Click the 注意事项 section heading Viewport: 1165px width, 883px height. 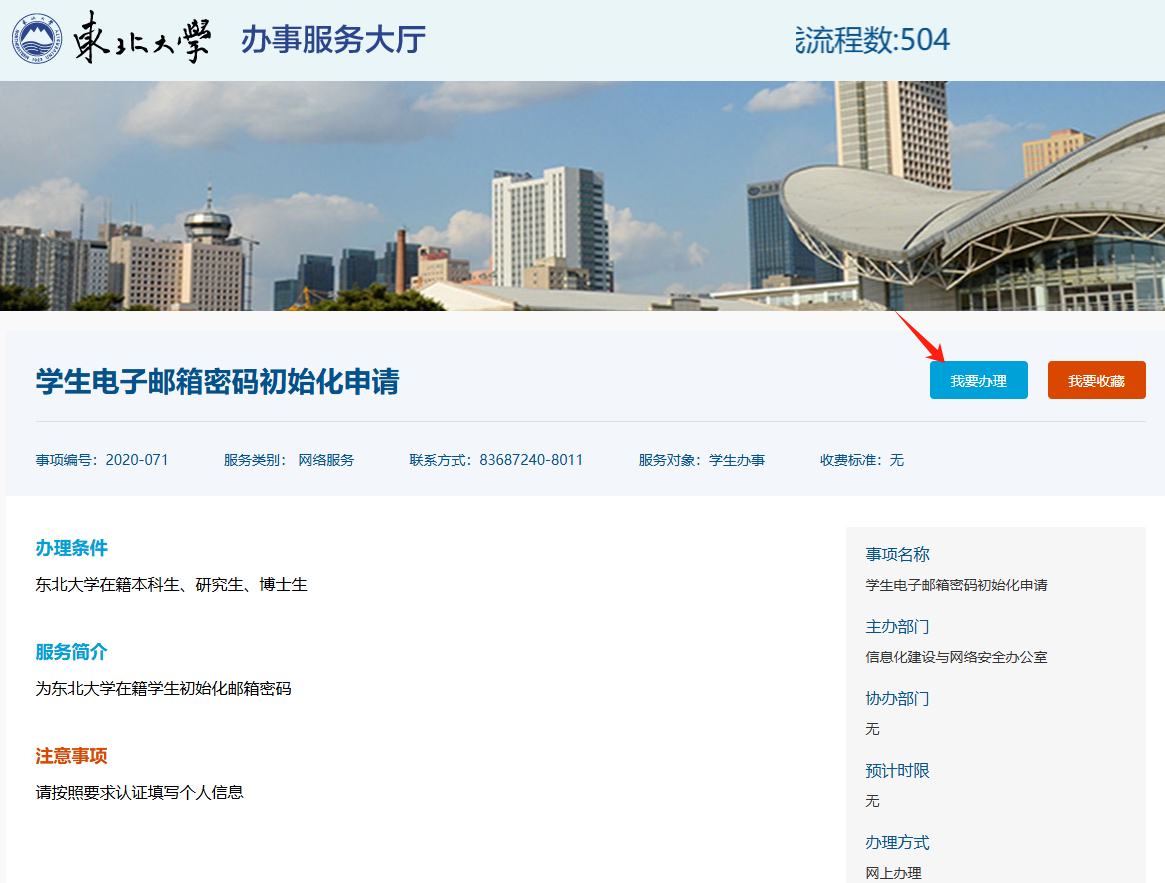71,756
